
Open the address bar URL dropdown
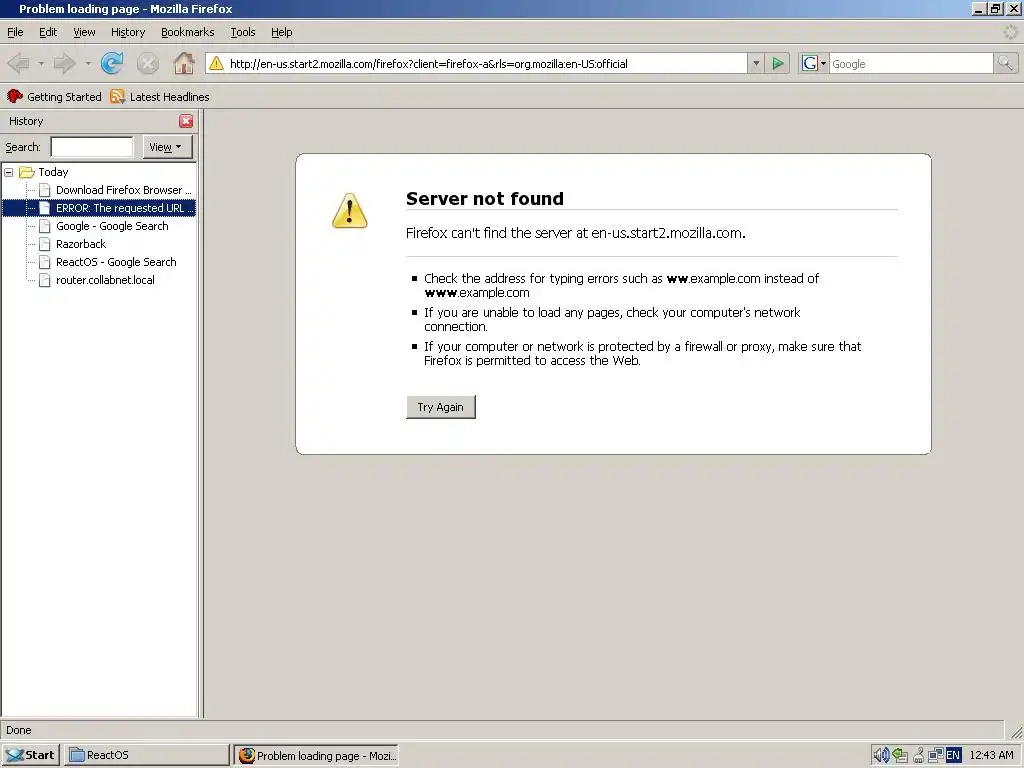coord(756,63)
